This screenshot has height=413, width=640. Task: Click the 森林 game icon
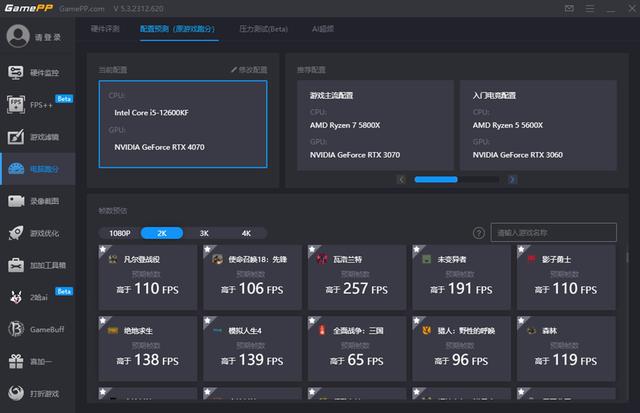(x=531, y=331)
